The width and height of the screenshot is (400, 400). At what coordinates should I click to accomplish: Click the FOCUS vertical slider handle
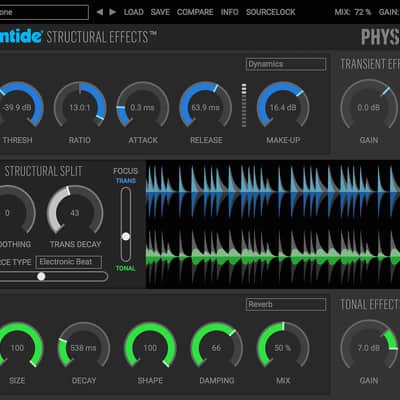126,237
